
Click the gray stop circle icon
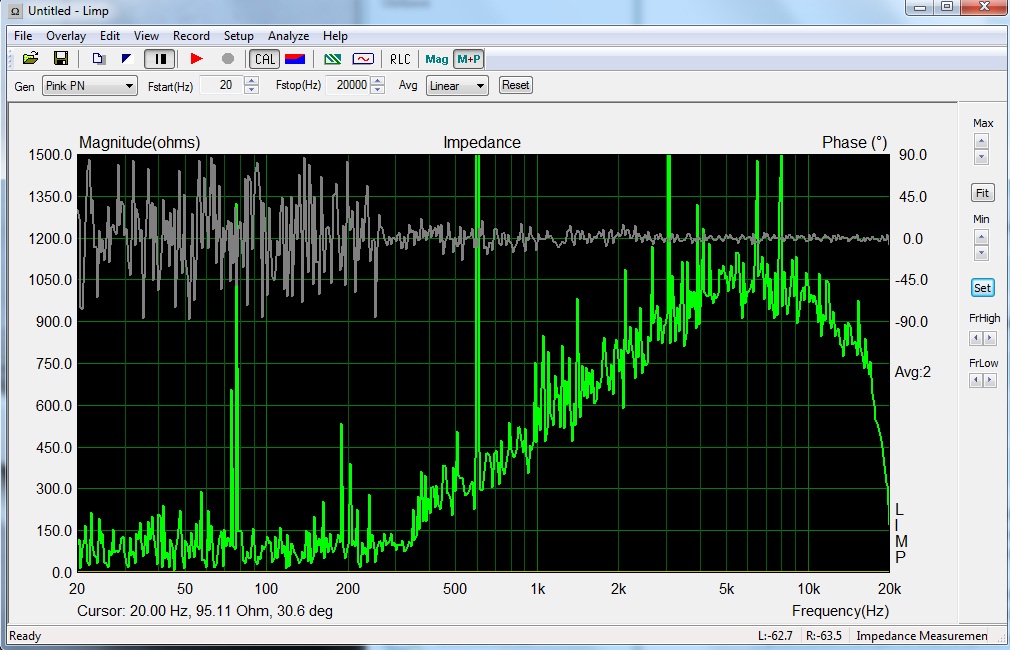tap(227, 59)
